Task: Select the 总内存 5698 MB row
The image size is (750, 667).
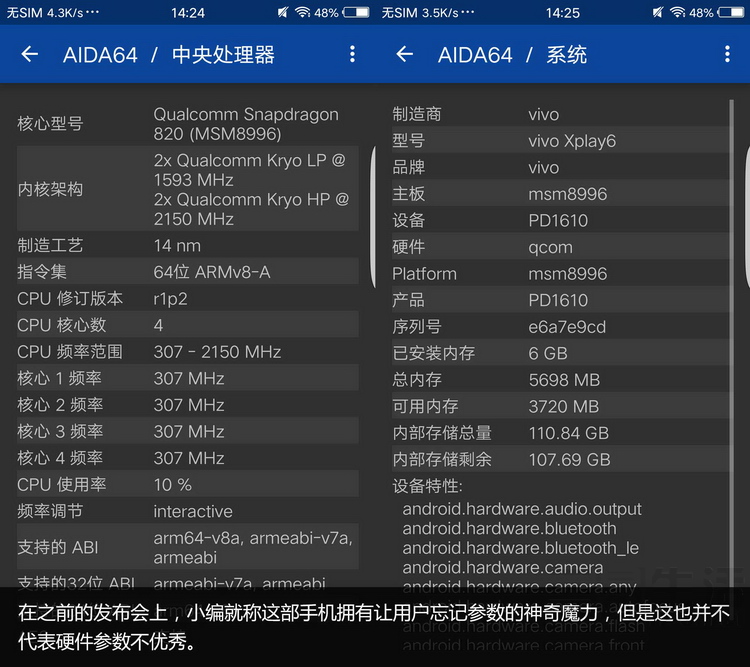Action: [x=561, y=379]
